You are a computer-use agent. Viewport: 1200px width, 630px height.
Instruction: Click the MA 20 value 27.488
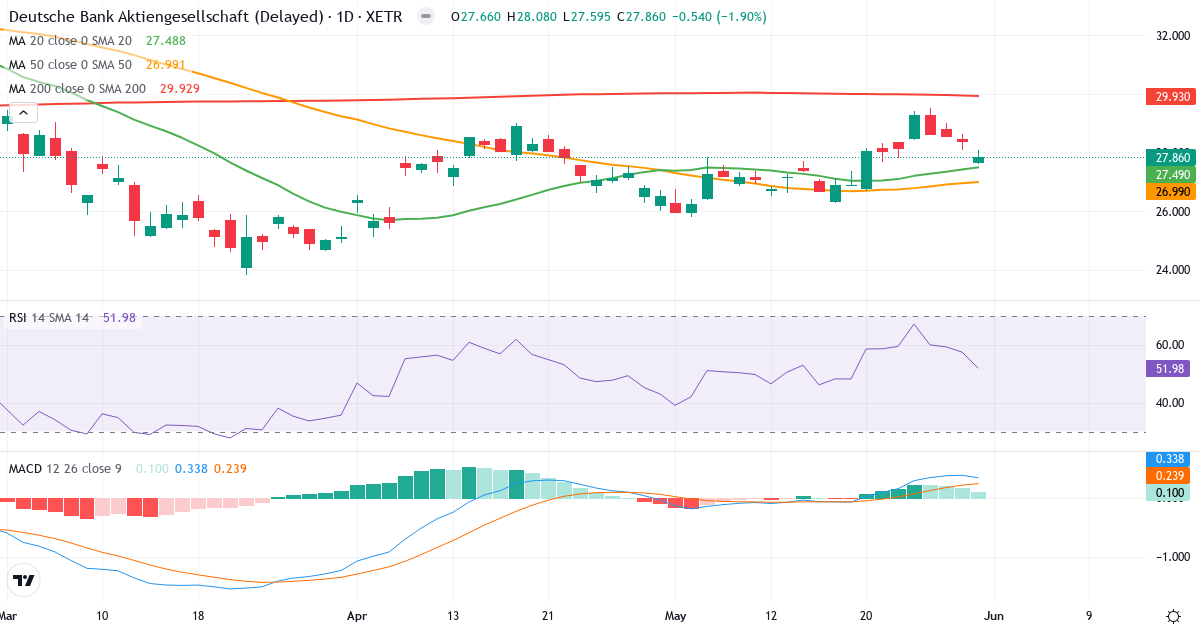click(x=166, y=41)
